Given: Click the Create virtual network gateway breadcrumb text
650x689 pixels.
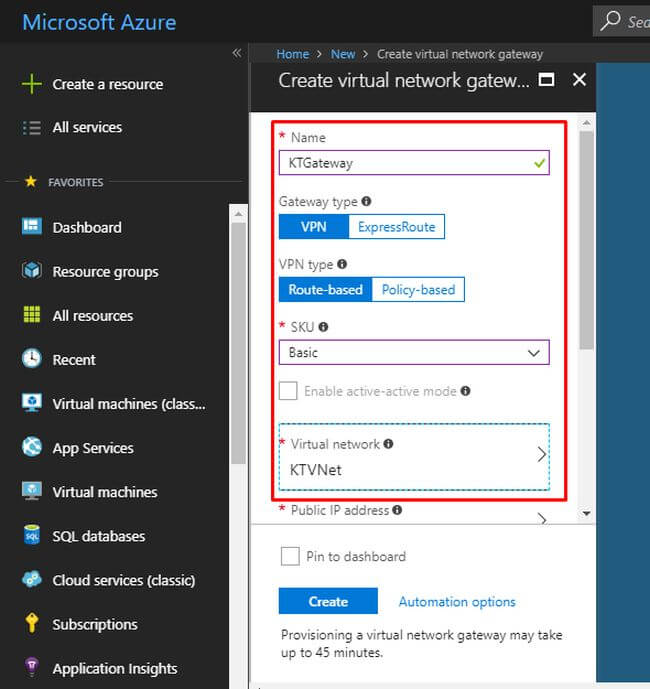Looking at the screenshot, I should (460, 54).
